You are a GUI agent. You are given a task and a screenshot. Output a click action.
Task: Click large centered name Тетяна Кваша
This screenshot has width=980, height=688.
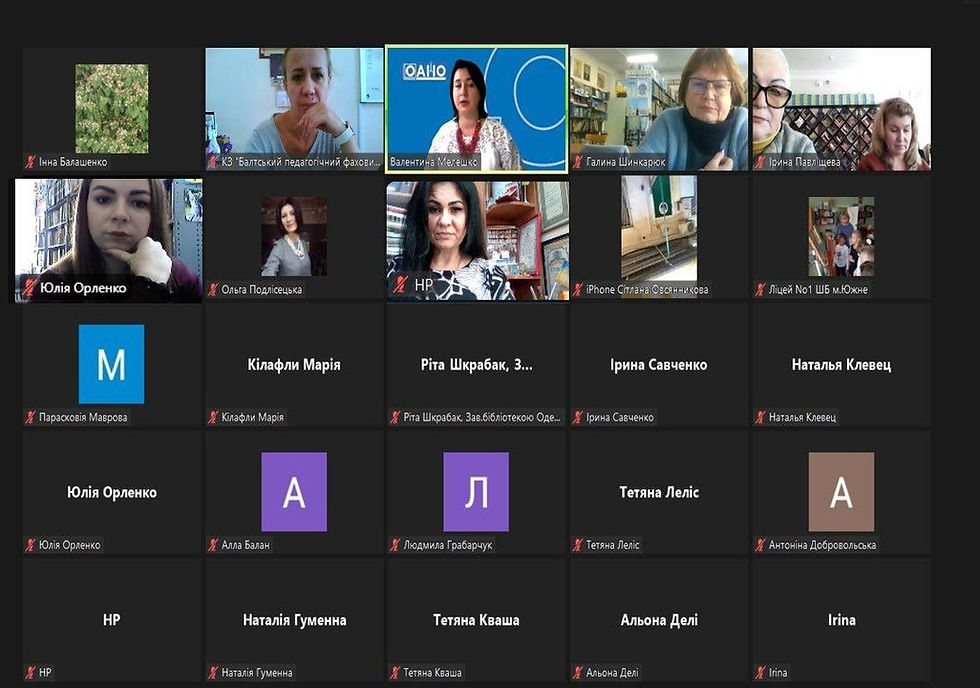point(476,620)
